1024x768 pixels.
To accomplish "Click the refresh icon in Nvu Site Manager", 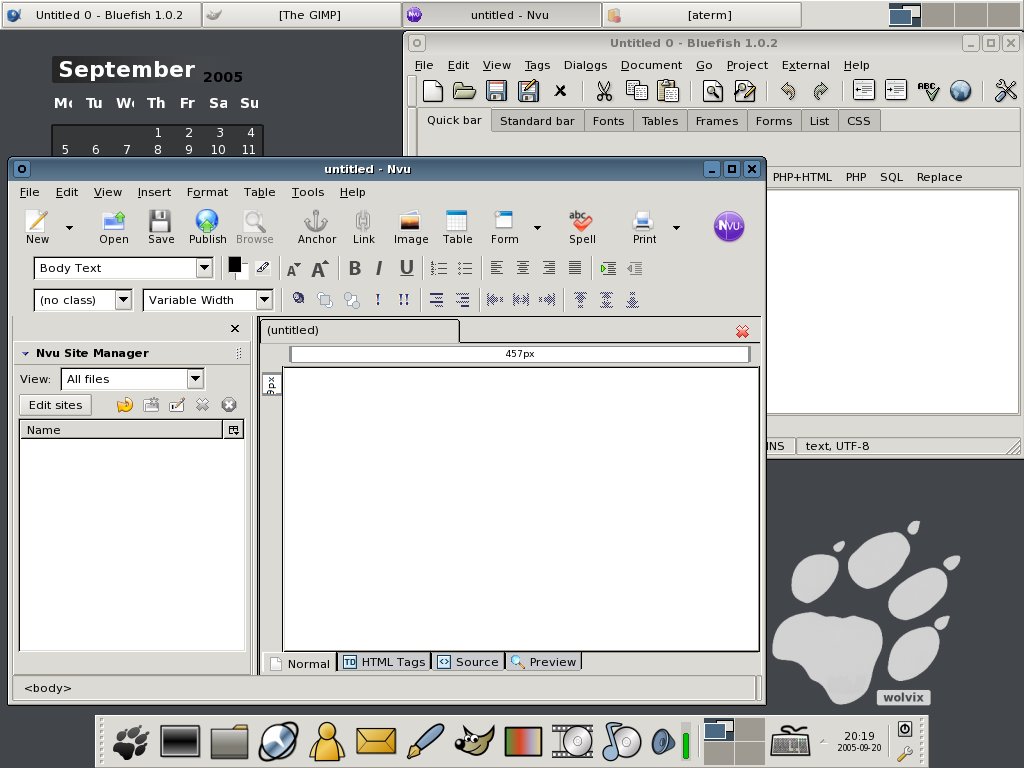I will click(125, 405).
